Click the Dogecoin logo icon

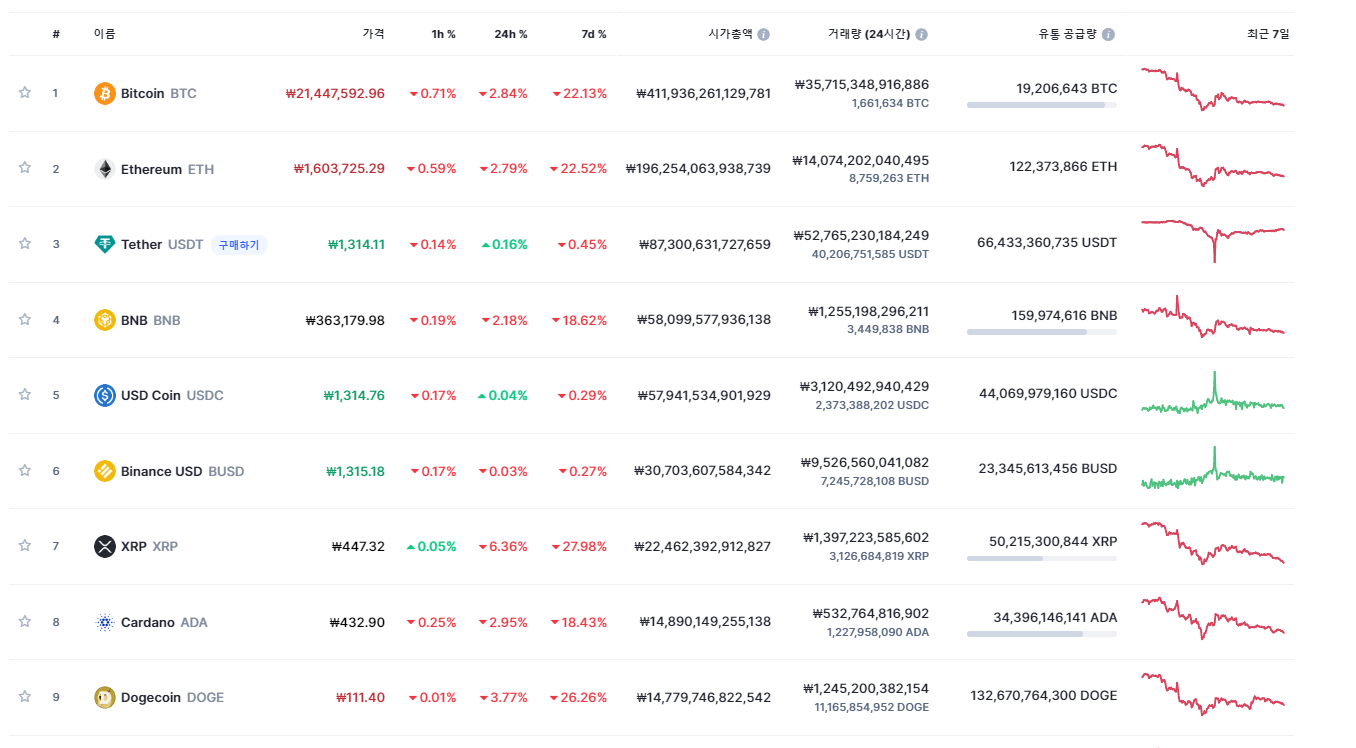pyautogui.click(x=105, y=697)
